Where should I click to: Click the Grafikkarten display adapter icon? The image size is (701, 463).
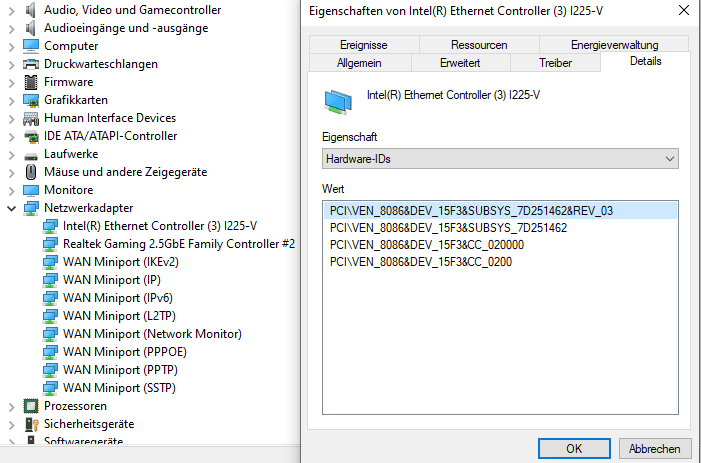(x=31, y=100)
